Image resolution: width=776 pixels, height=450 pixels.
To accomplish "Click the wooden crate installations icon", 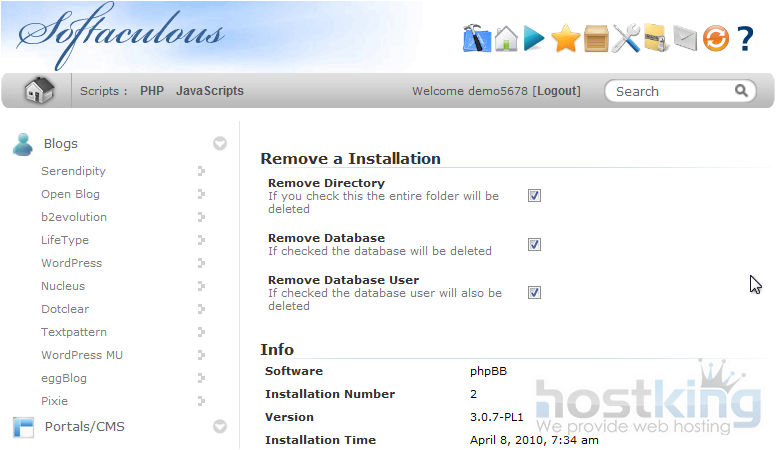I will 596,39.
